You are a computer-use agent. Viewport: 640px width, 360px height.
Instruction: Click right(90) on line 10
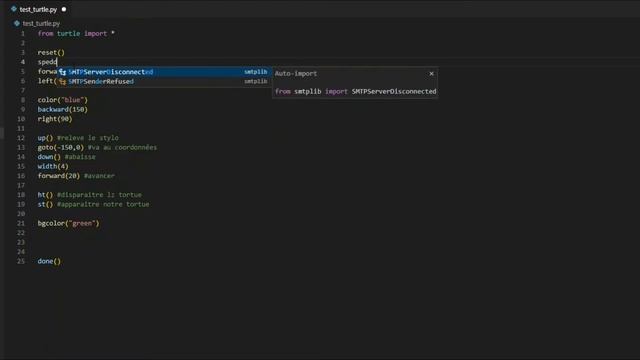pyautogui.click(x=55, y=119)
